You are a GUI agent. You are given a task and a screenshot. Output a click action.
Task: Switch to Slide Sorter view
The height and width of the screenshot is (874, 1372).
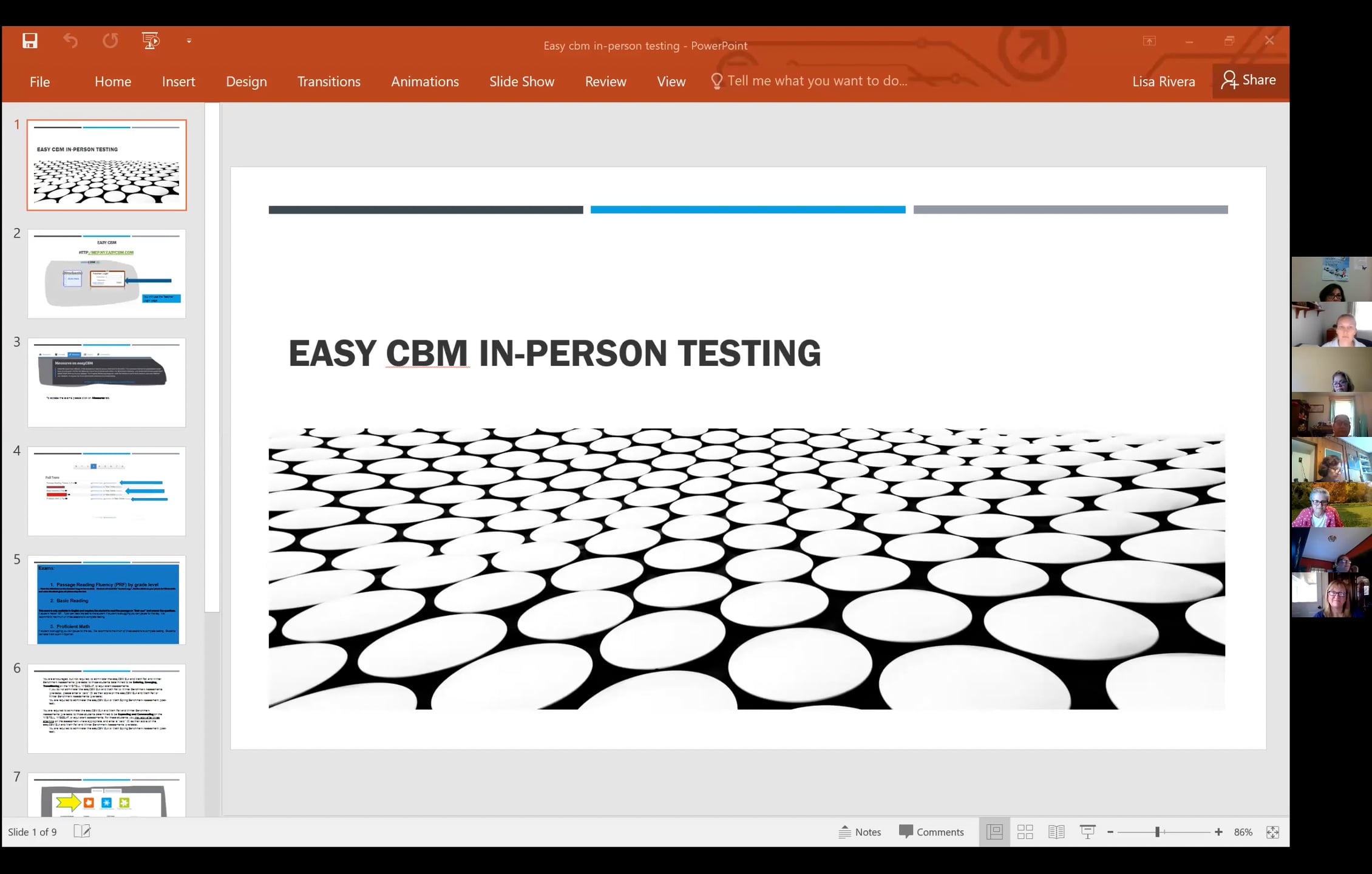1025,832
